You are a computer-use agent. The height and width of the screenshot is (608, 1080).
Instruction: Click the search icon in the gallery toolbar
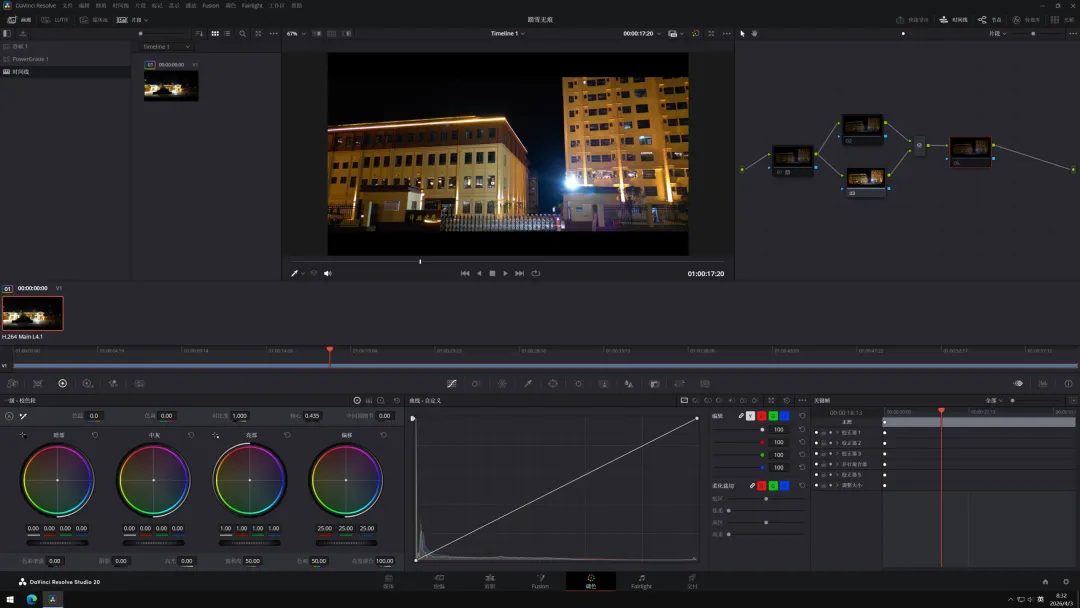(242, 33)
